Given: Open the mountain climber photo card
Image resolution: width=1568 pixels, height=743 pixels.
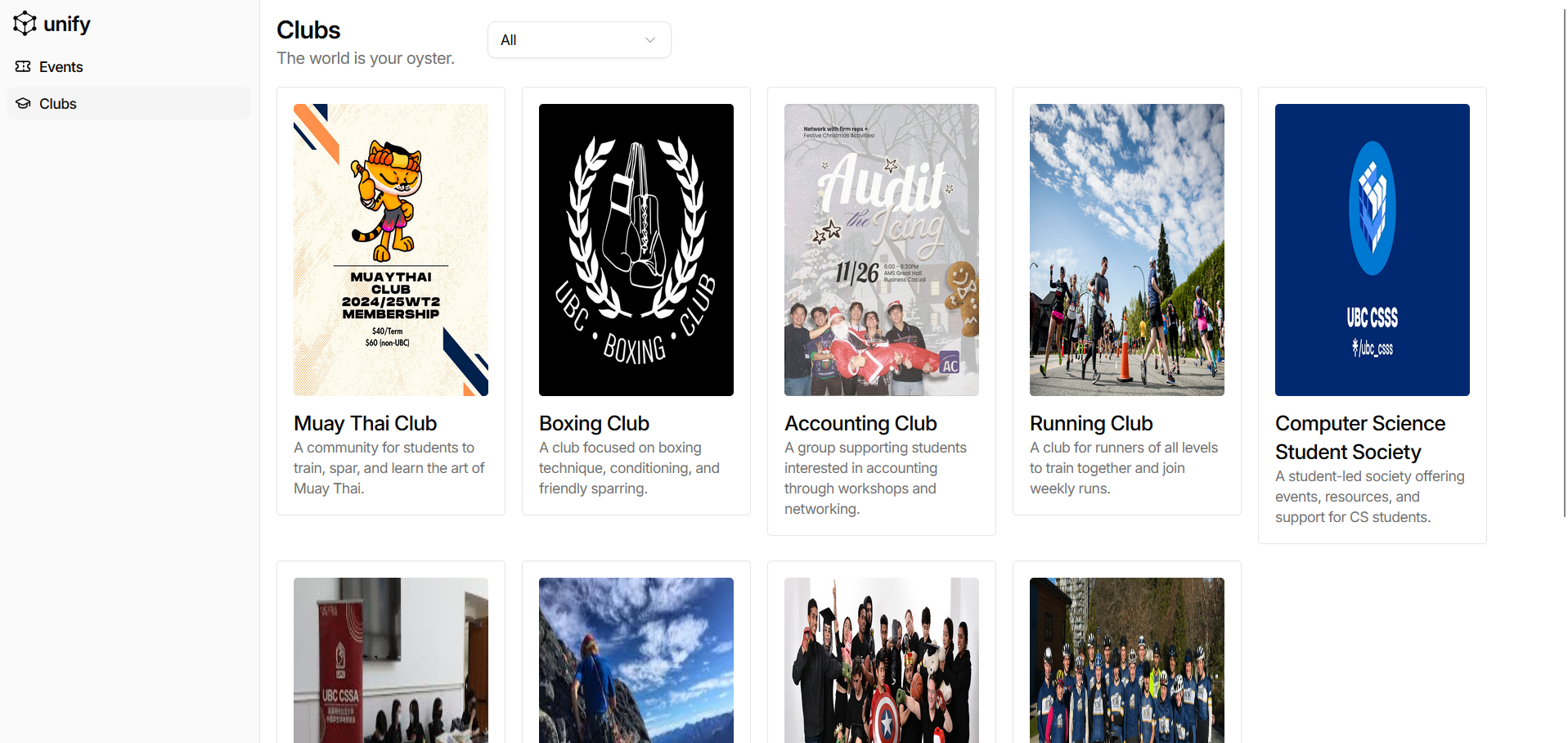Looking at the screenshot, I should pos(636,660).
